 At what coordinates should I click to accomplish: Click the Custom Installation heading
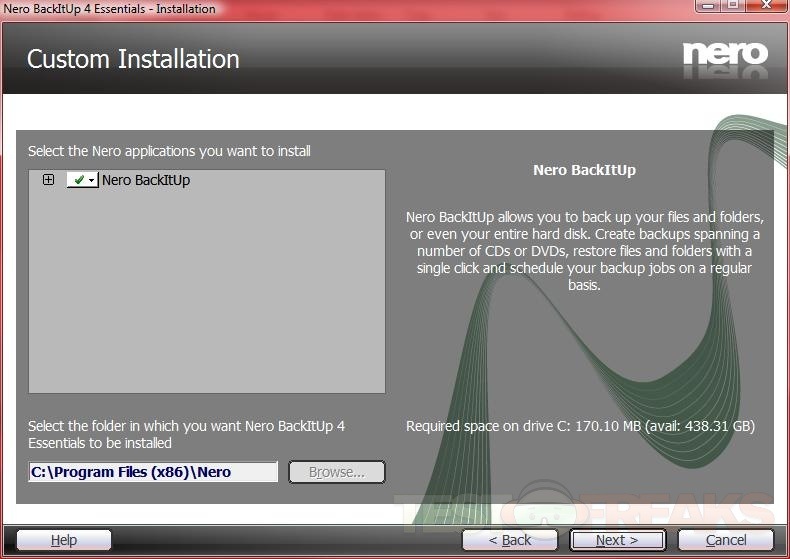tap(133, 59)
